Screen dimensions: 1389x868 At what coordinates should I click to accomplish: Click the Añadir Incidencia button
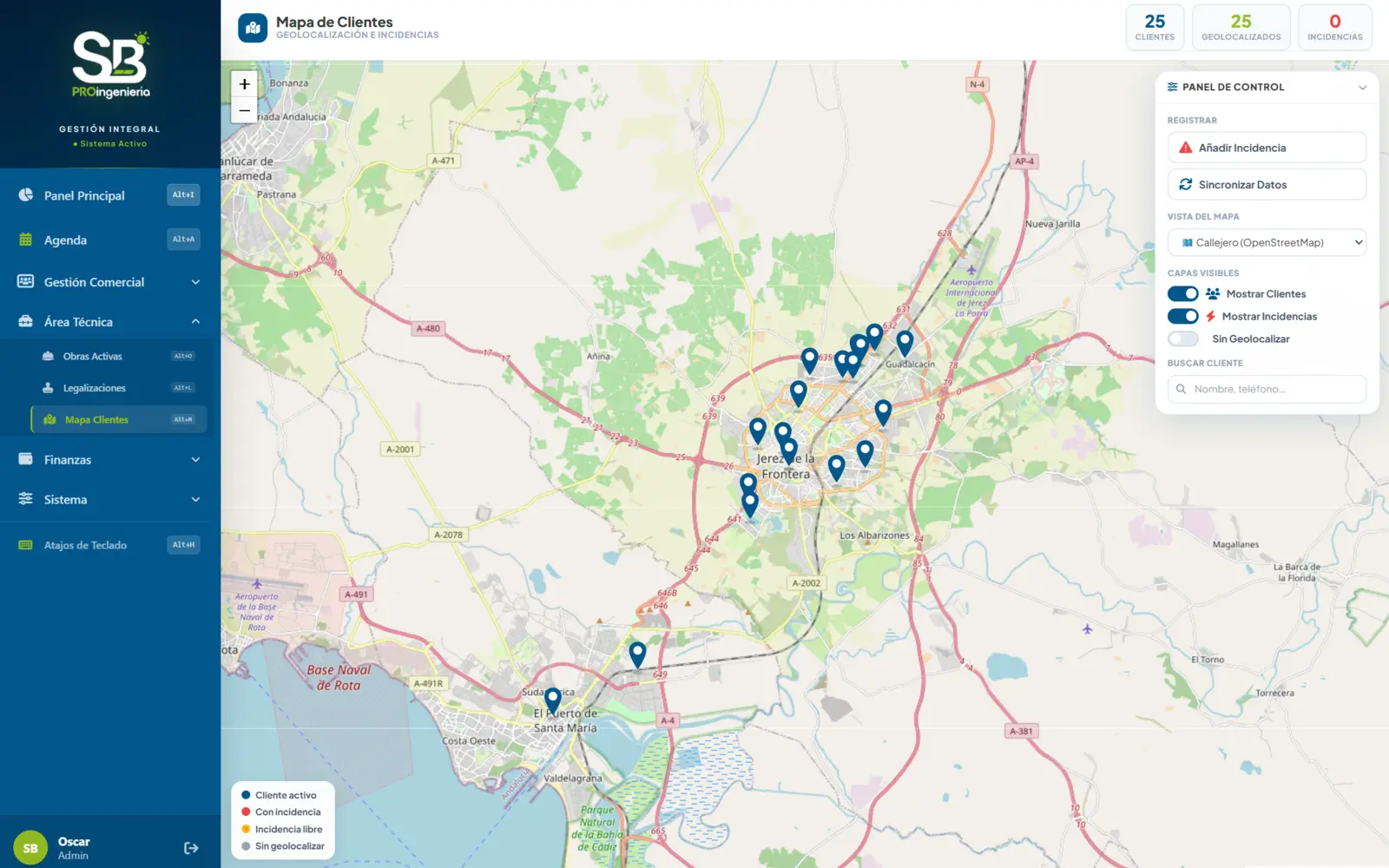click(1267, 148)
